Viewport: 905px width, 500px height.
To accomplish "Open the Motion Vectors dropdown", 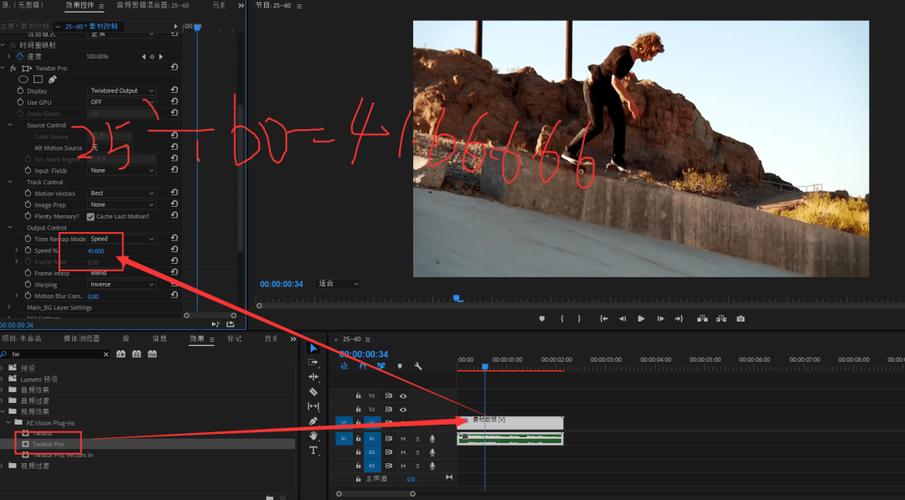I will point(122,193).
